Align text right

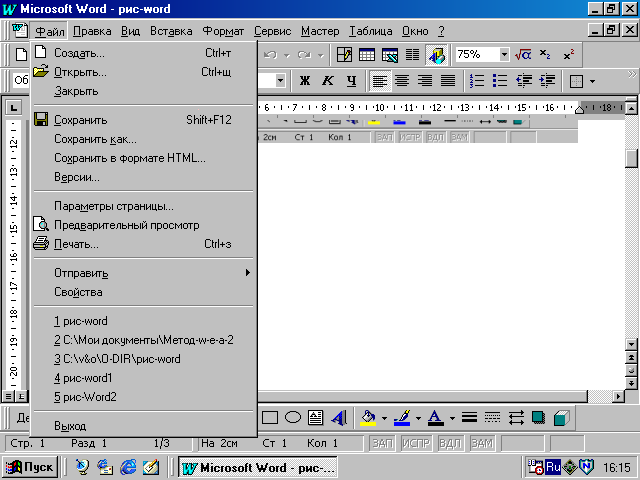click(x=425, y=81)
